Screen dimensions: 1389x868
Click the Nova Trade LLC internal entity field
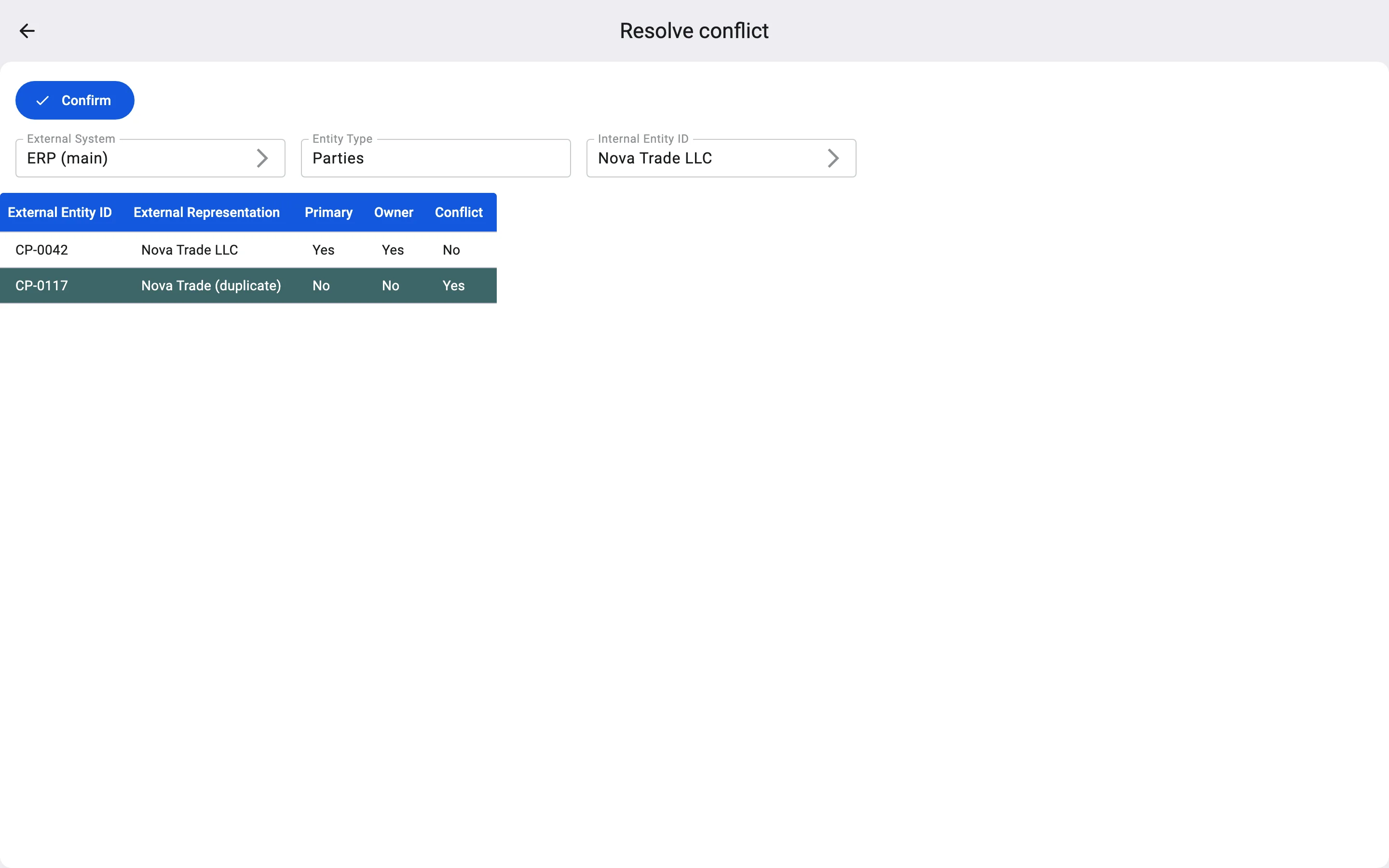(721, 158)
